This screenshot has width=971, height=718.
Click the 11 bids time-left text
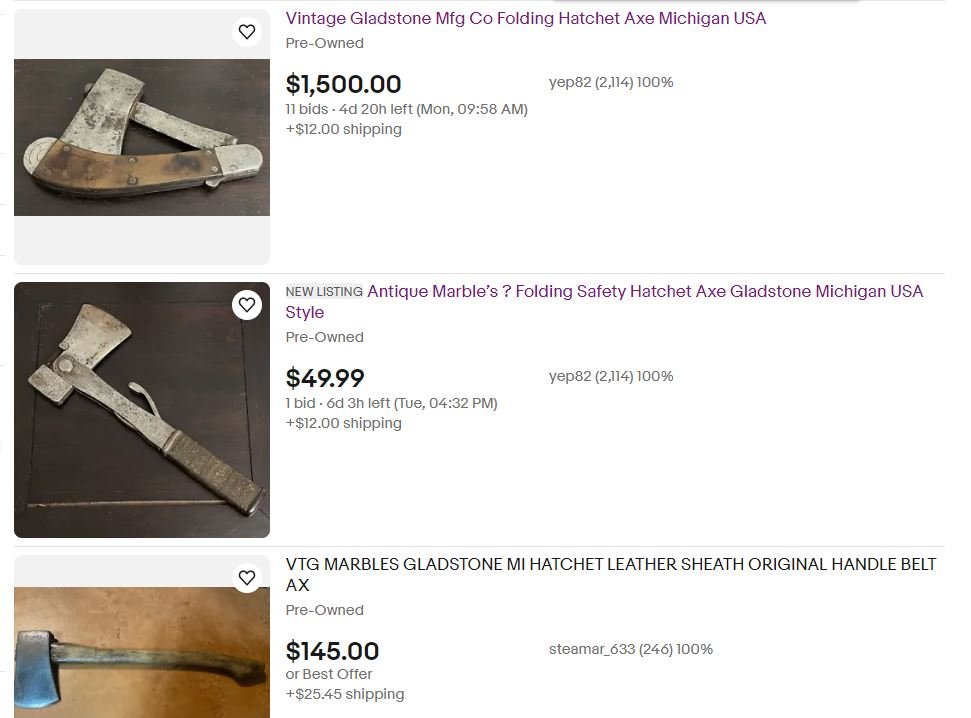pyautogui.click(x=406, y=109)
